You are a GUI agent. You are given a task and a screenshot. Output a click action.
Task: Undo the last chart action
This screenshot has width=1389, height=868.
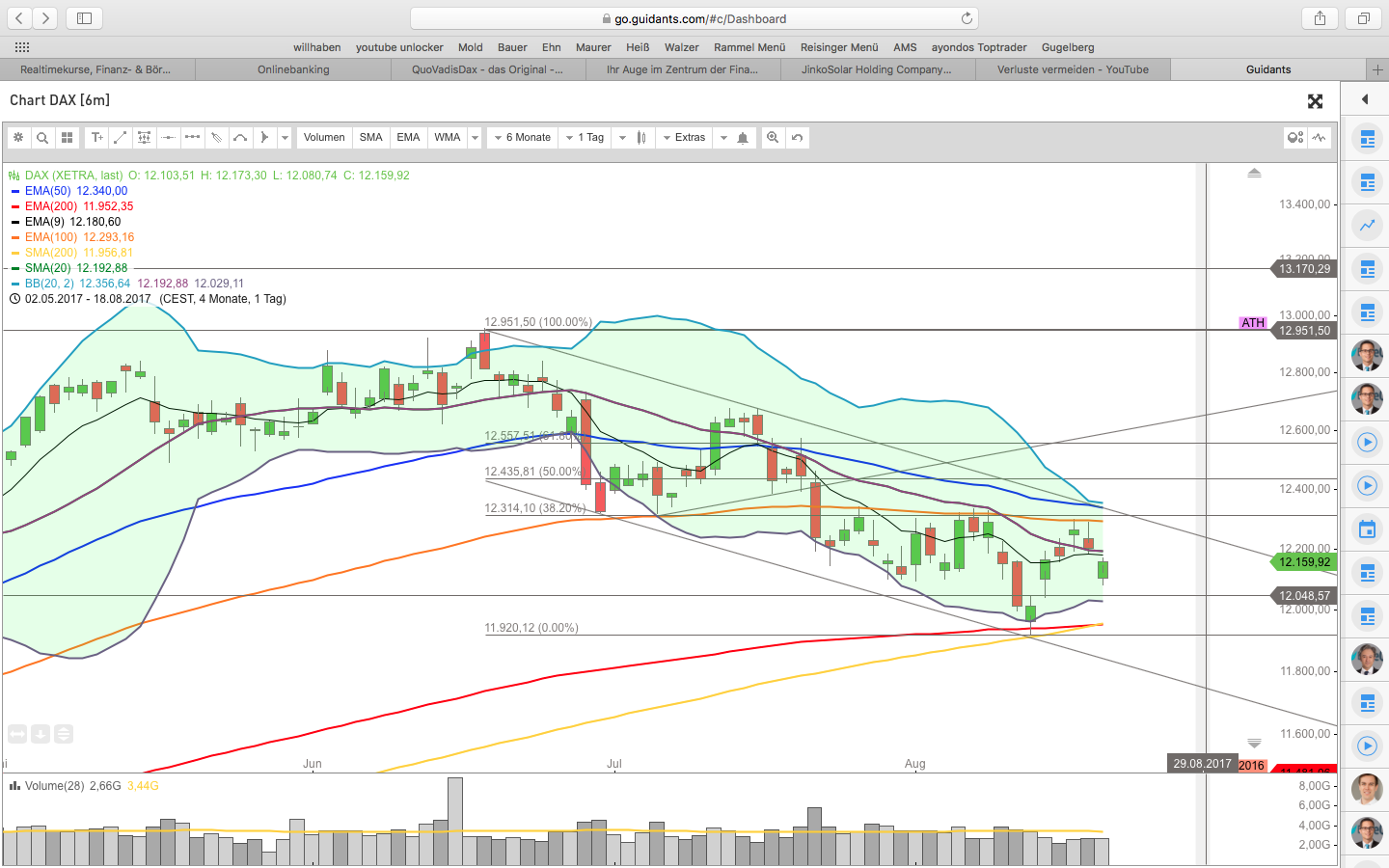coord(797,138)
